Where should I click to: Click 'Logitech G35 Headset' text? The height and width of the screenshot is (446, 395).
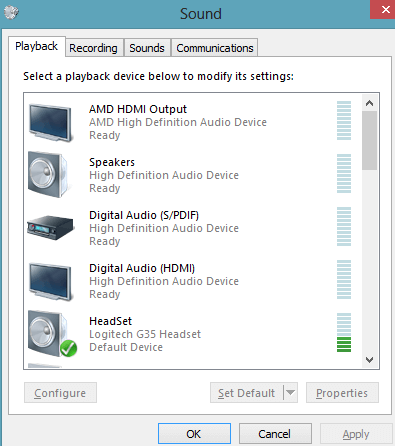[x=145, y=334]
